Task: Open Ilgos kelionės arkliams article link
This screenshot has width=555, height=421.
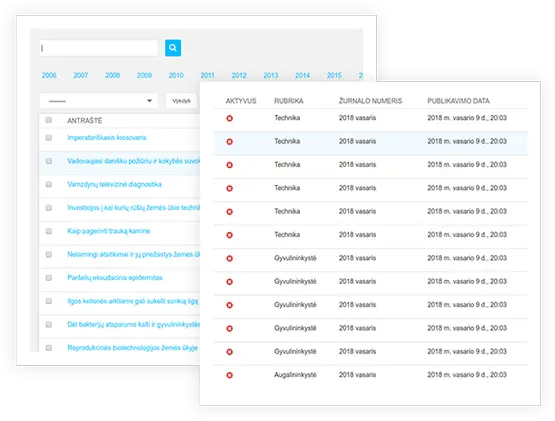Action: click(x=133, y=301)
